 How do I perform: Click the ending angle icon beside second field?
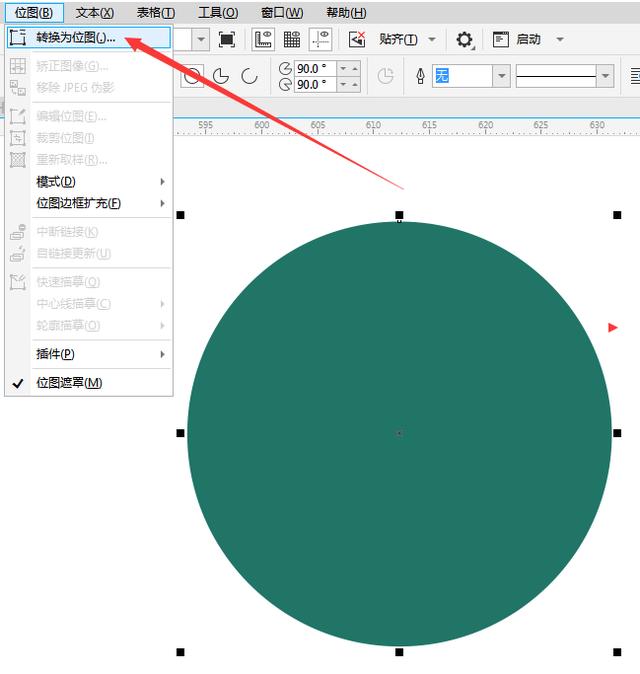(285, 85)
